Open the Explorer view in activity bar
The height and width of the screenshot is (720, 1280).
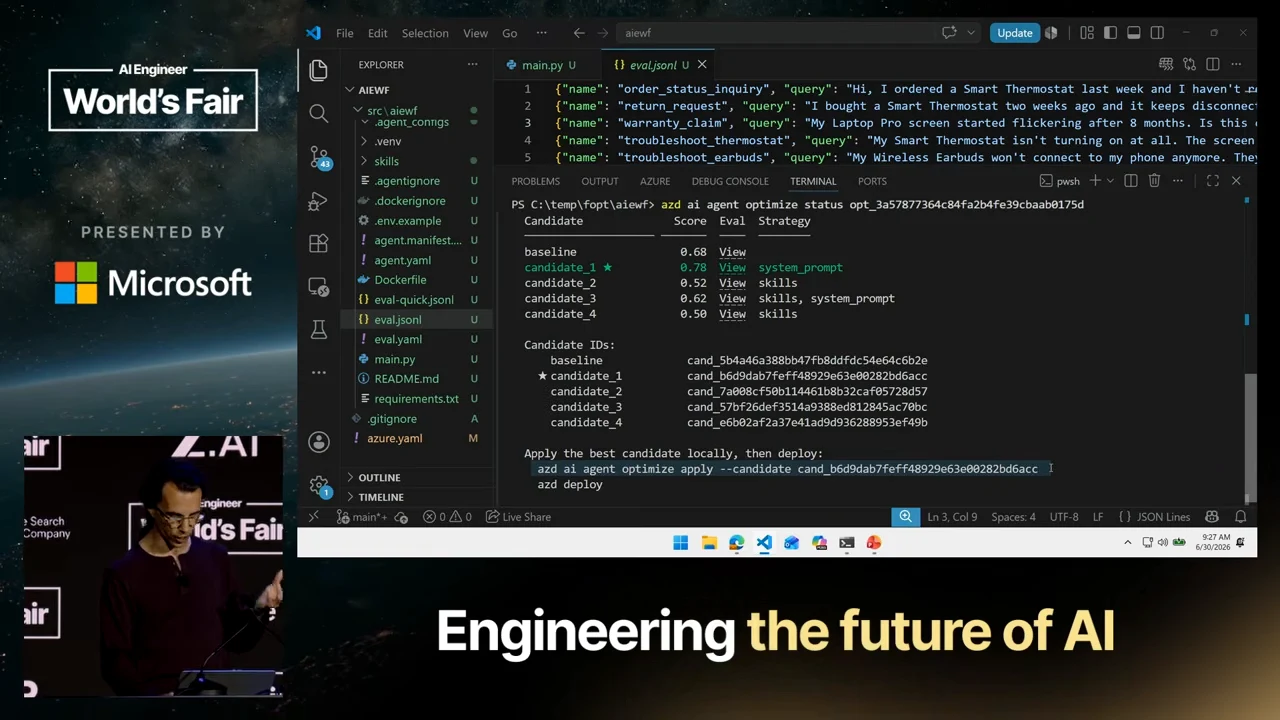(318, 69)
